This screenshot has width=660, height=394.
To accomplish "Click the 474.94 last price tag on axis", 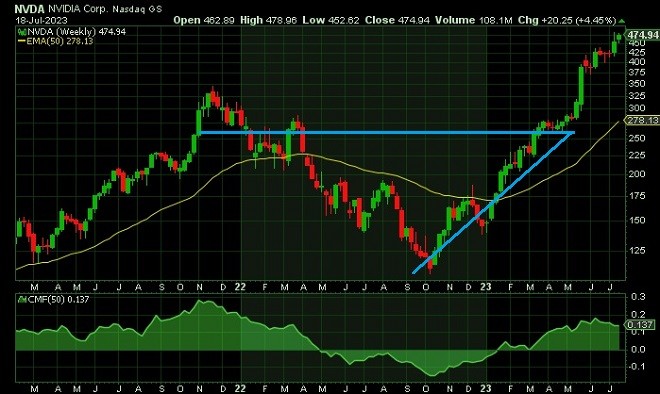I will (642, 35).
